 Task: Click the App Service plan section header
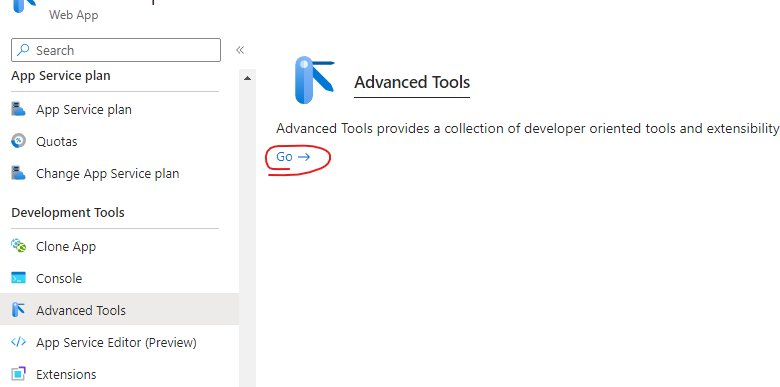[61, 76]
